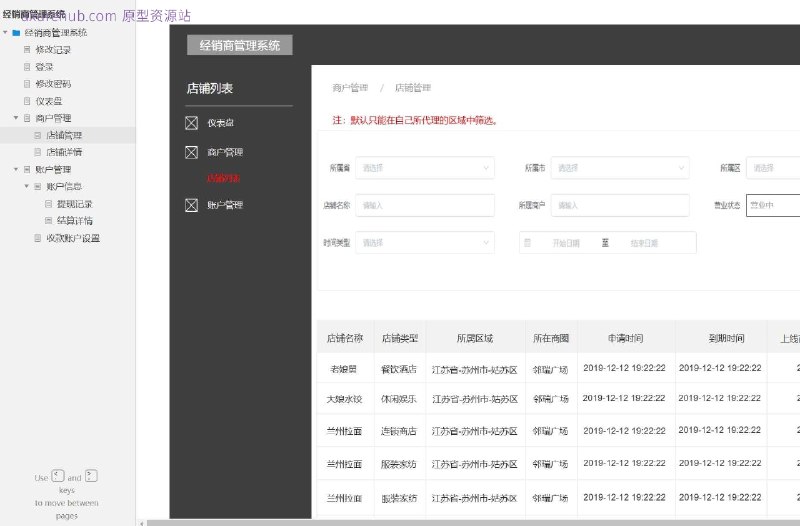Select 账户管理 in the dark sidebar menu
The image size is (800, 526).
225,205
